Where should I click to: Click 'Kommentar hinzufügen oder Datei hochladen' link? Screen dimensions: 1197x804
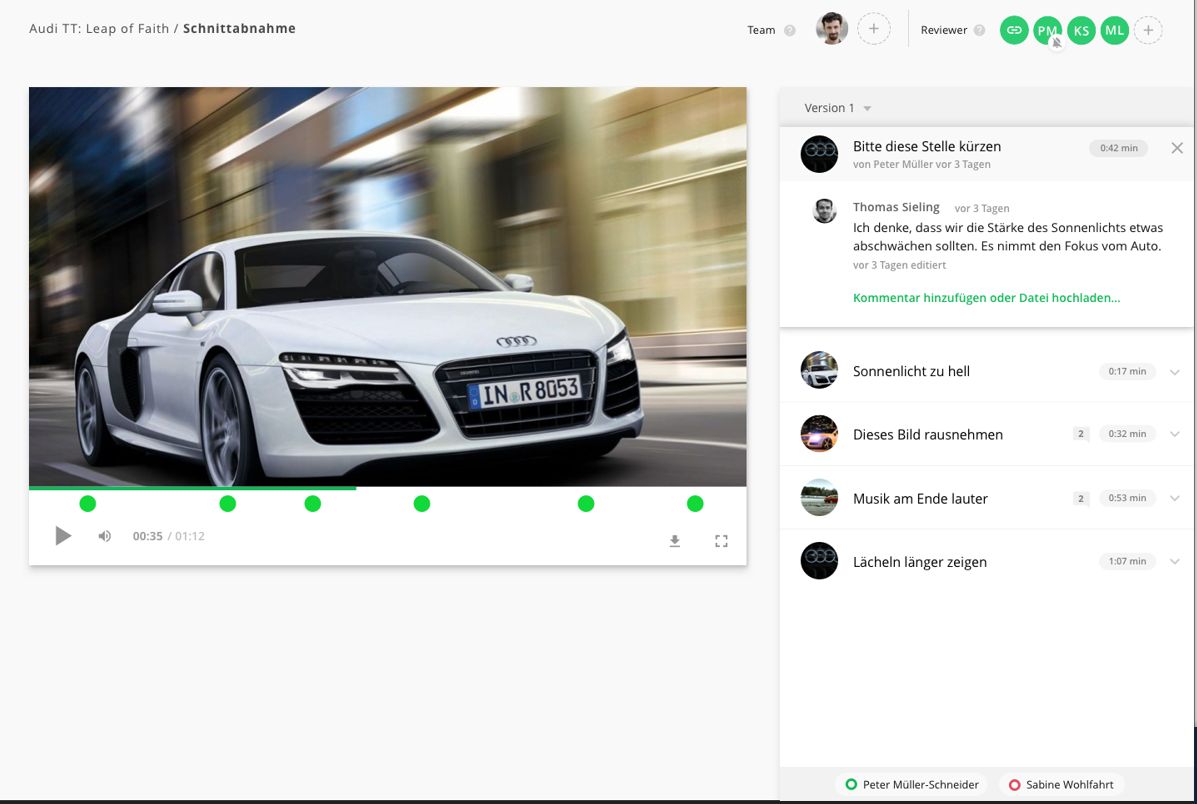pyautogui.click(x=986, y=298)
